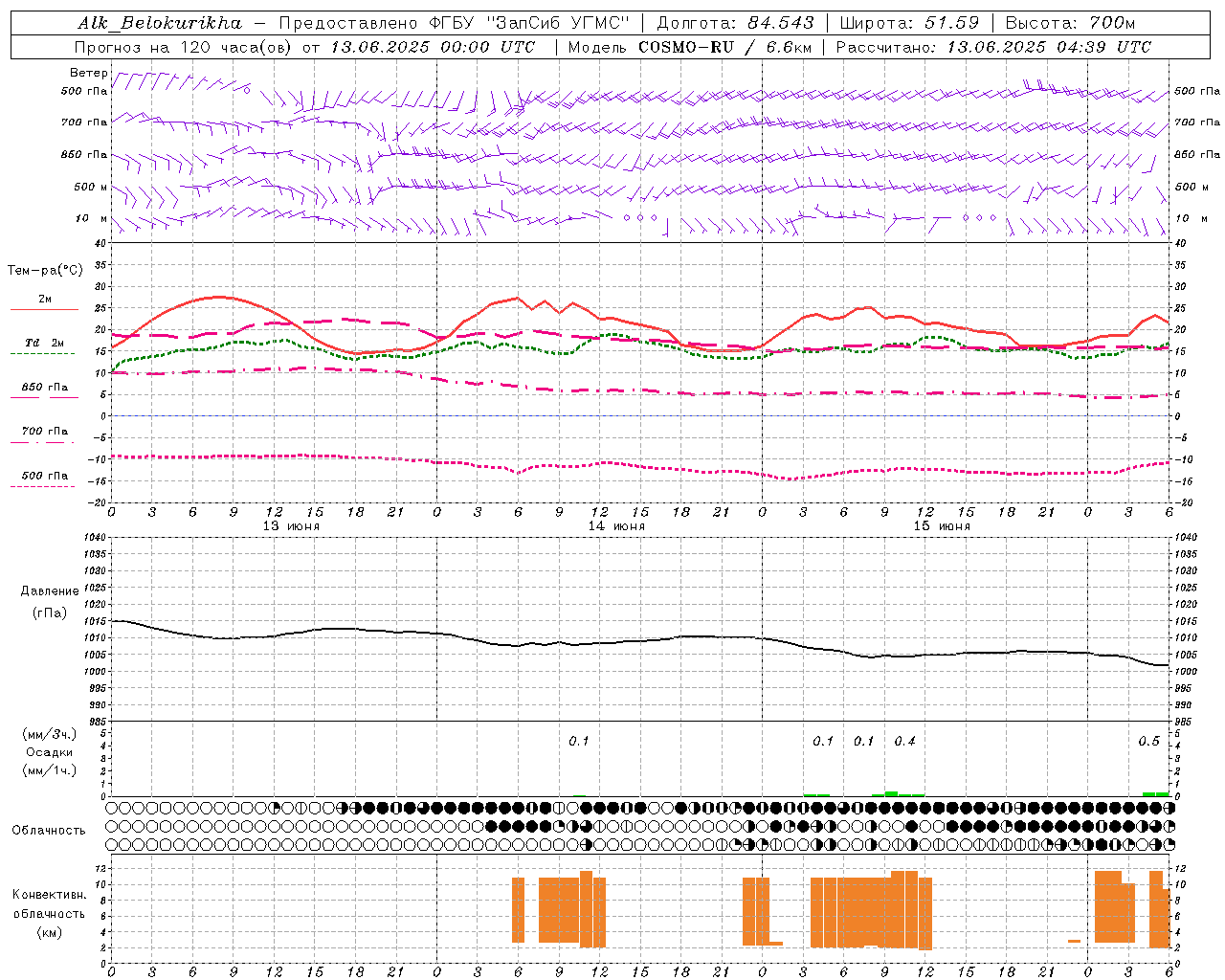Click the station title Alk_Belokurikha

pos(159,23)
